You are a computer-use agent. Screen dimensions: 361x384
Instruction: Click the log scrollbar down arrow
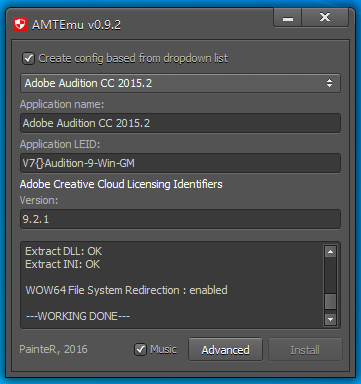coord(330,319)
